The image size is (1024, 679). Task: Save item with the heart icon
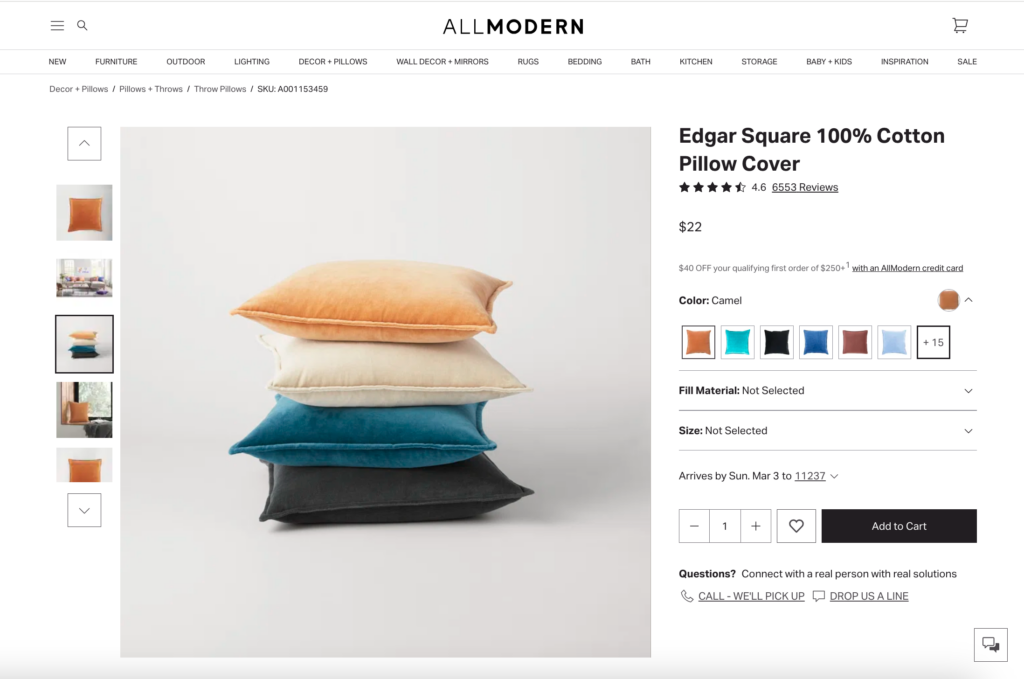click(796, 526)
